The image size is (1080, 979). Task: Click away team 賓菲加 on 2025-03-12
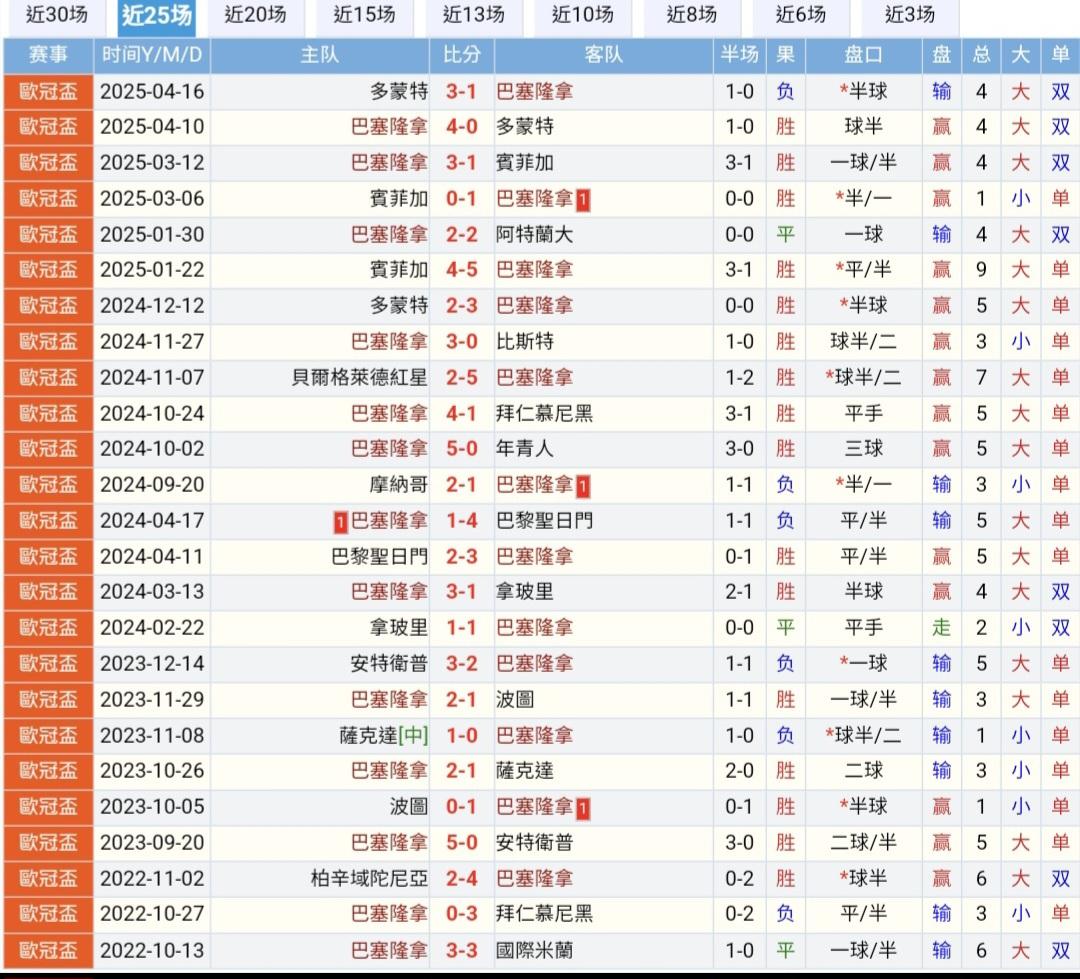click(525, 163)
